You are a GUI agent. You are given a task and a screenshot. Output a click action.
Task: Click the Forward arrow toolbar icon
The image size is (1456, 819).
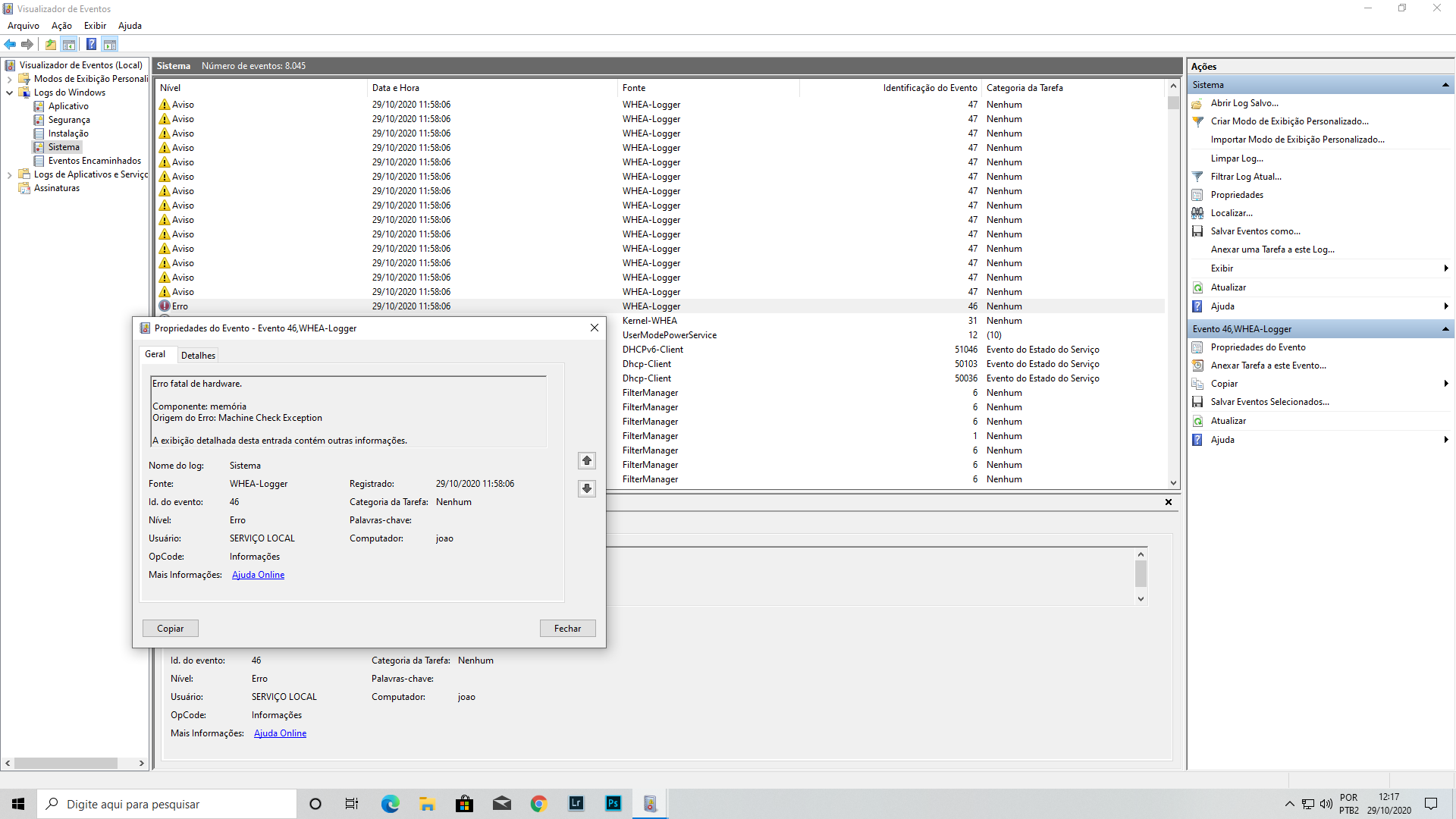[27, 44]
